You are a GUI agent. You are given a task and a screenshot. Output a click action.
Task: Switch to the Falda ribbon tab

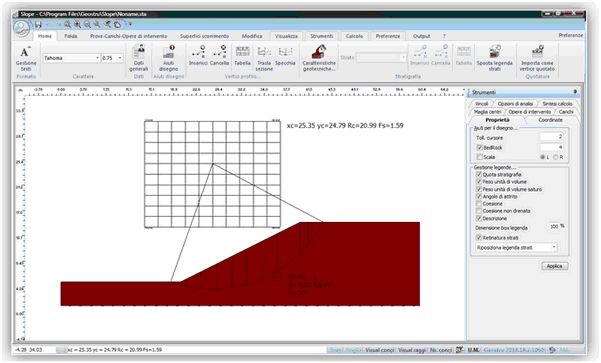(71, 36)
